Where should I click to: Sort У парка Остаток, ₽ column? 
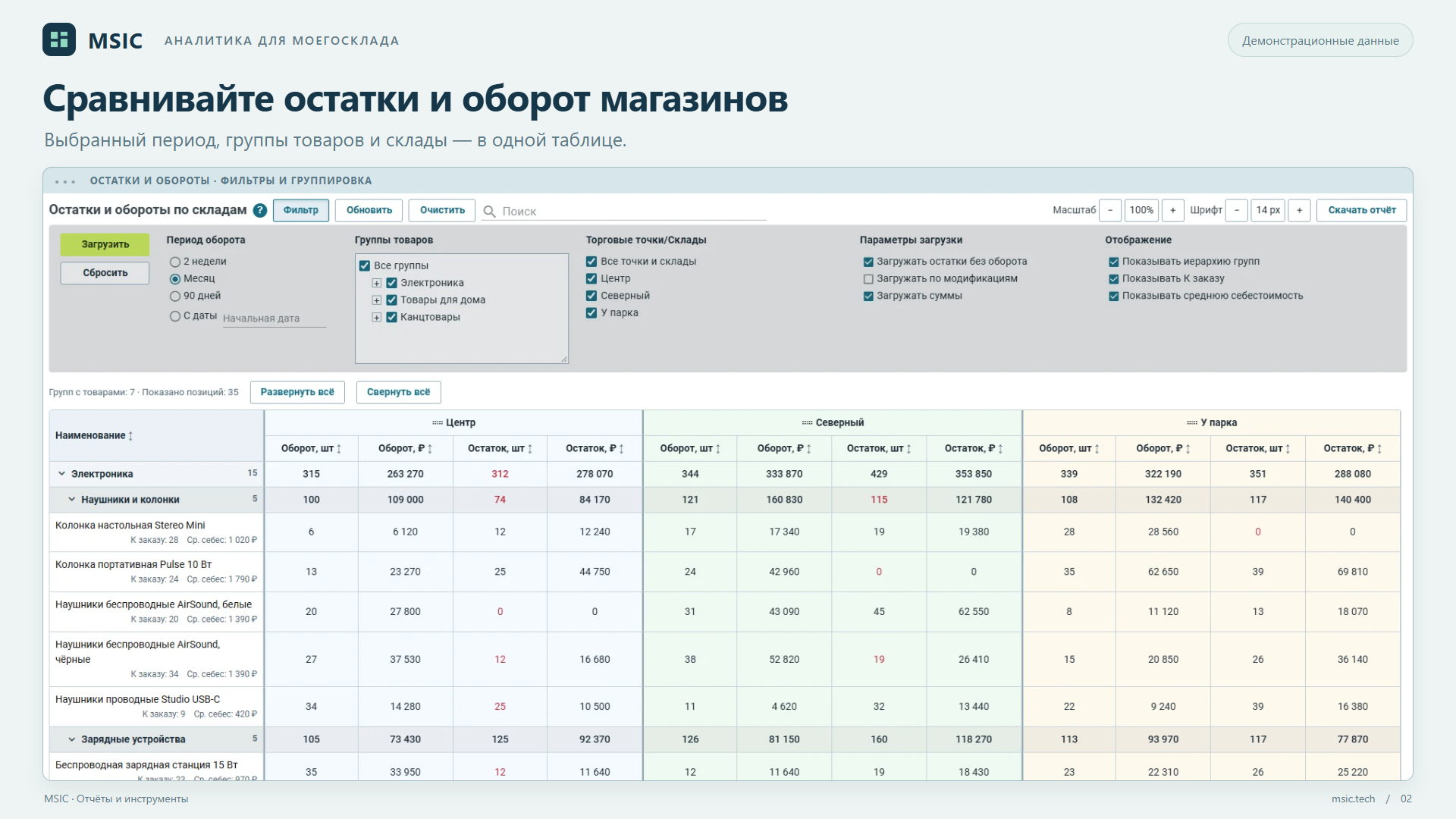[1379, 449]
